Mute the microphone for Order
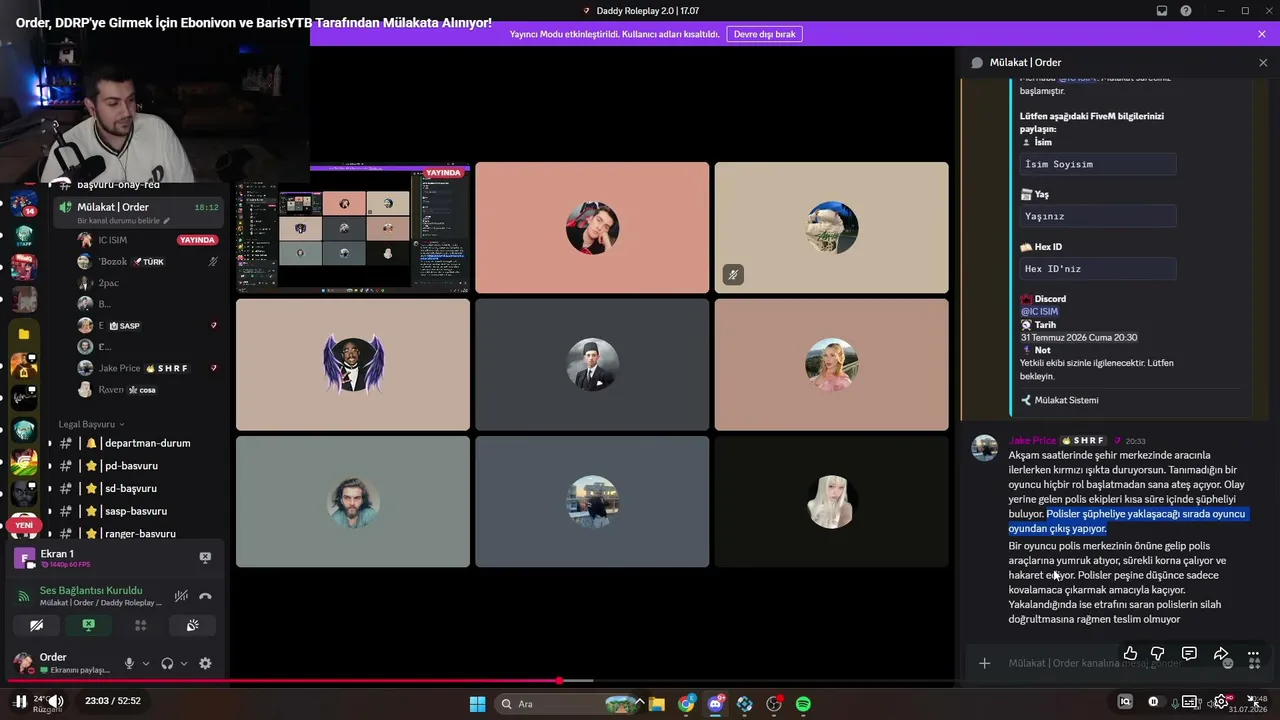Image resolution: width=1280 pixels, height=720 pixels. click(129, 663)
